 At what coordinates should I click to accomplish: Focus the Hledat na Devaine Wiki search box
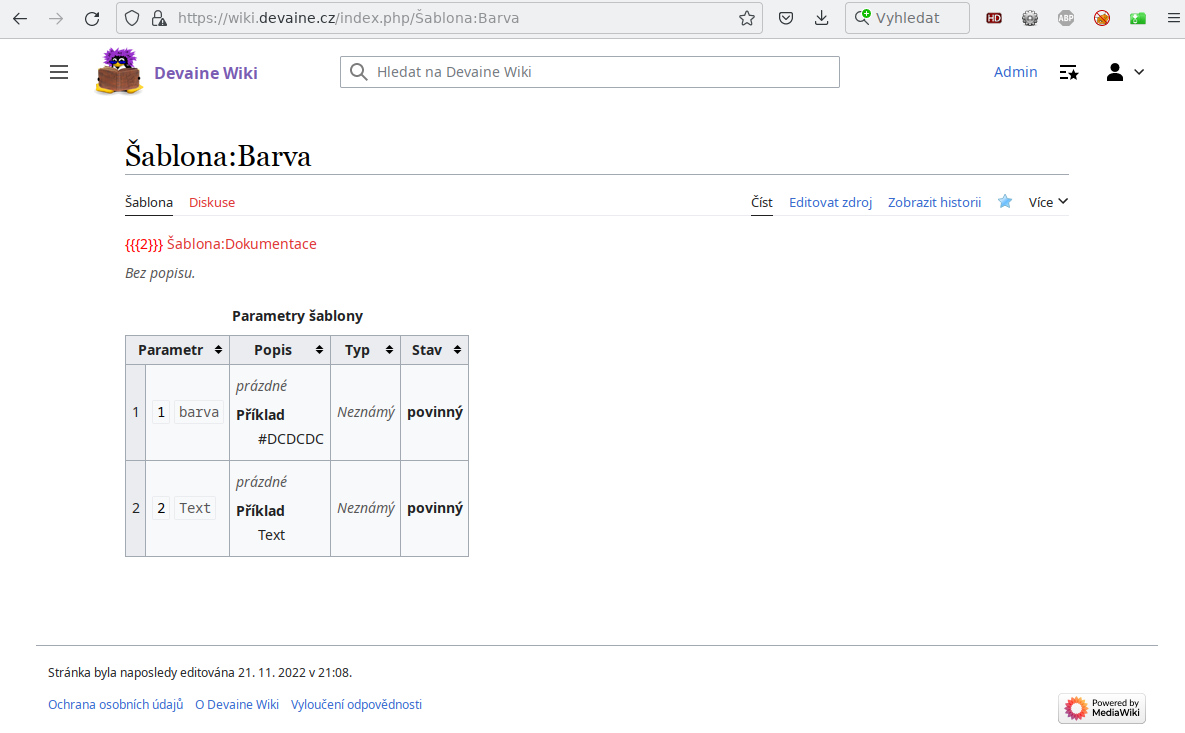pos(600,72)
